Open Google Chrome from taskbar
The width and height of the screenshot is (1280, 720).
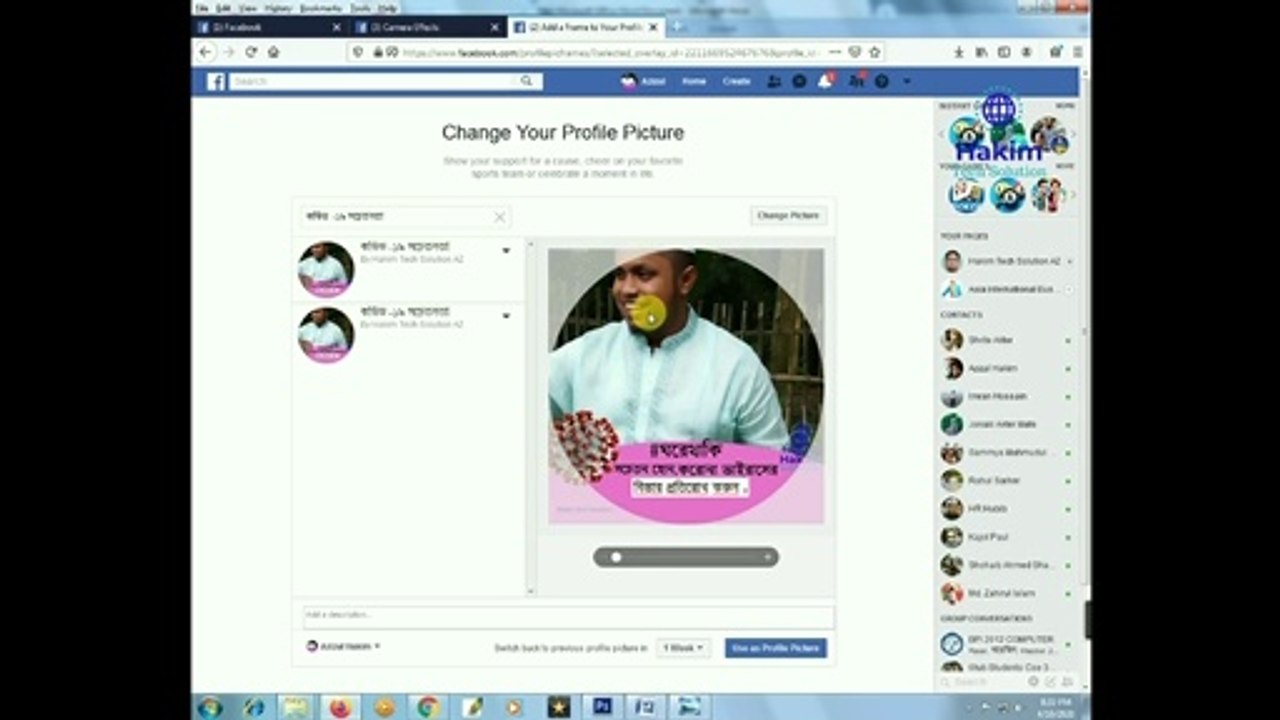428,707
